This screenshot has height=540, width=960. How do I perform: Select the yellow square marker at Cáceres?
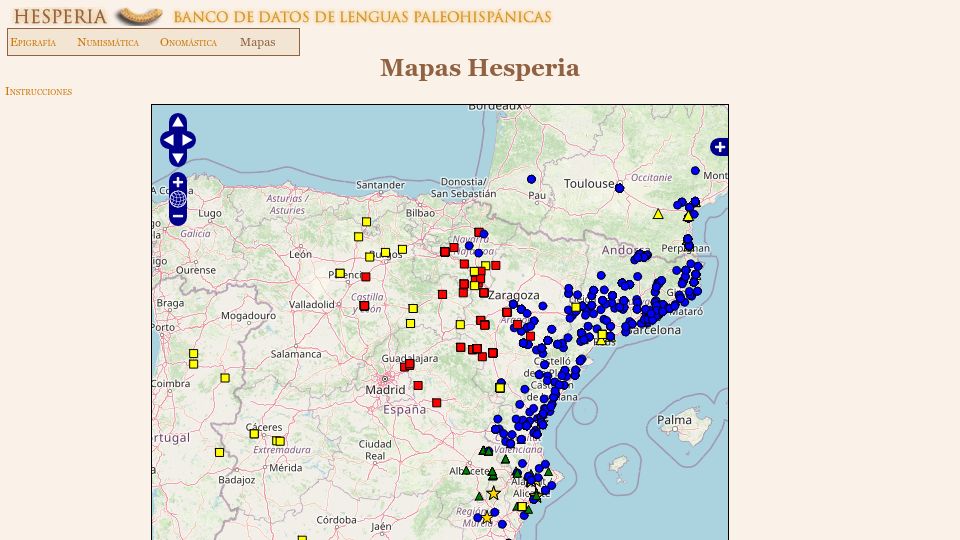point(254,433)
